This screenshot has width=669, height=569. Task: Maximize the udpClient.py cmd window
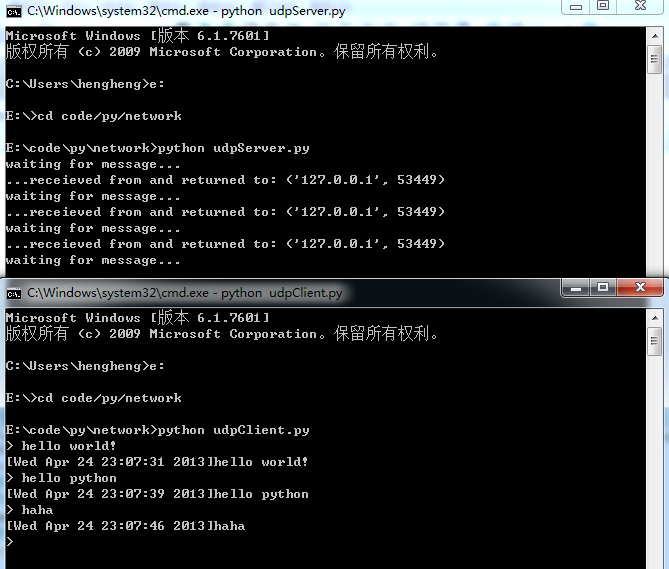[603, 287]
